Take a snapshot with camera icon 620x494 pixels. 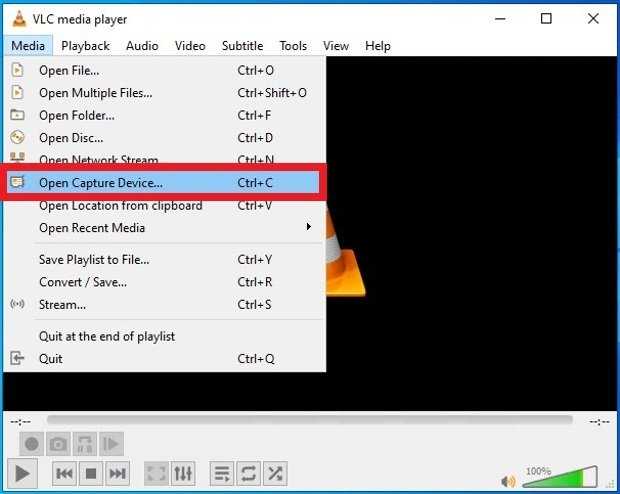(x=58, y=444)
